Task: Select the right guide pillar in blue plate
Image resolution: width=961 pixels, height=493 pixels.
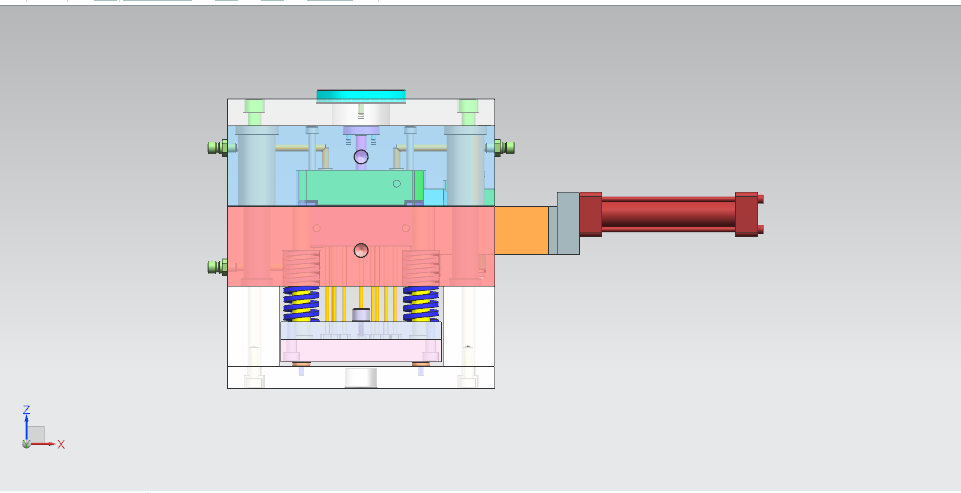Action: pyautogui.click(x=466, y=166)
